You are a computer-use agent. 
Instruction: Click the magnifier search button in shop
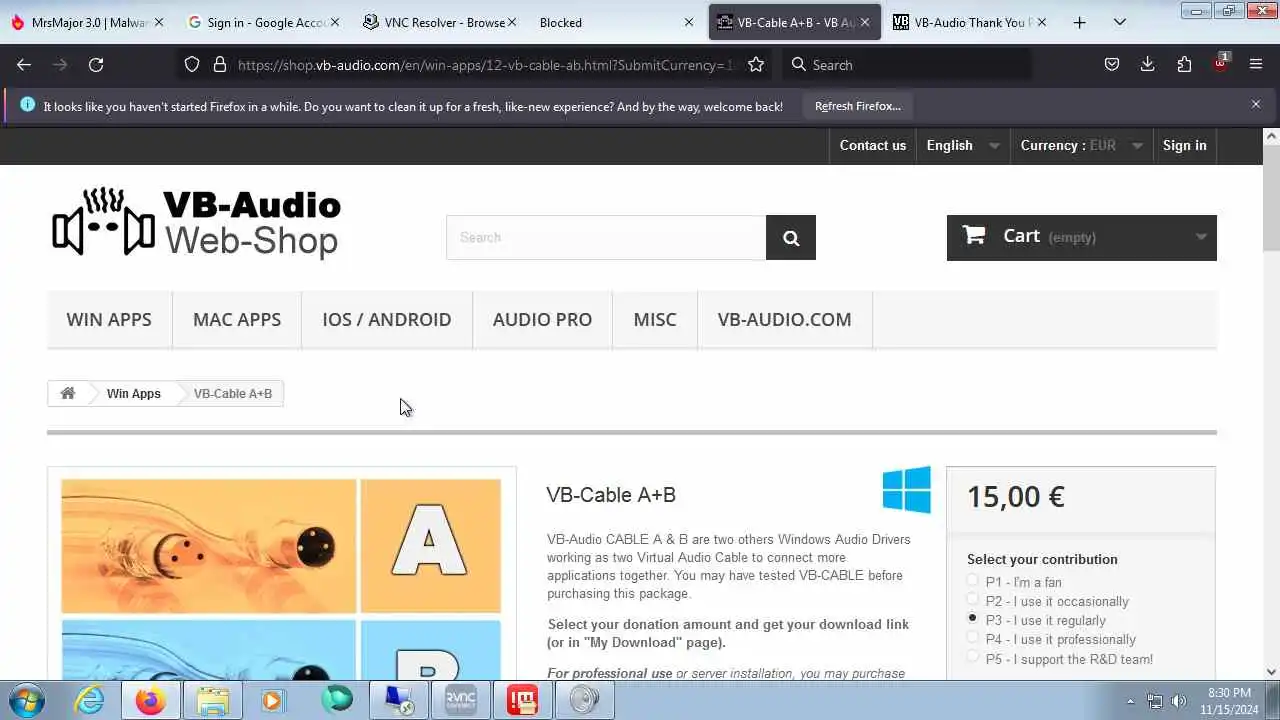791,238
